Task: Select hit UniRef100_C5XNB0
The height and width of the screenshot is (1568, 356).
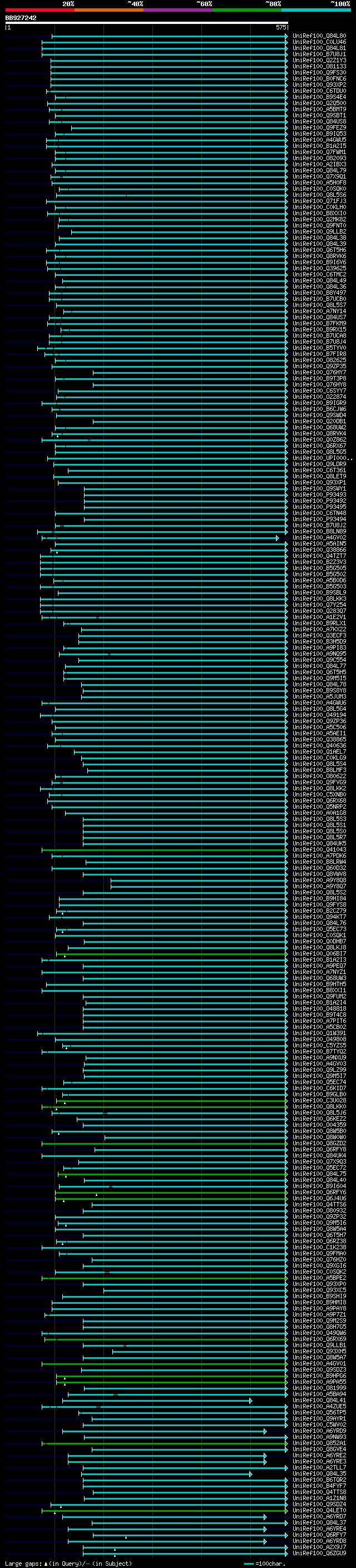Action: [x=319, y=794]
